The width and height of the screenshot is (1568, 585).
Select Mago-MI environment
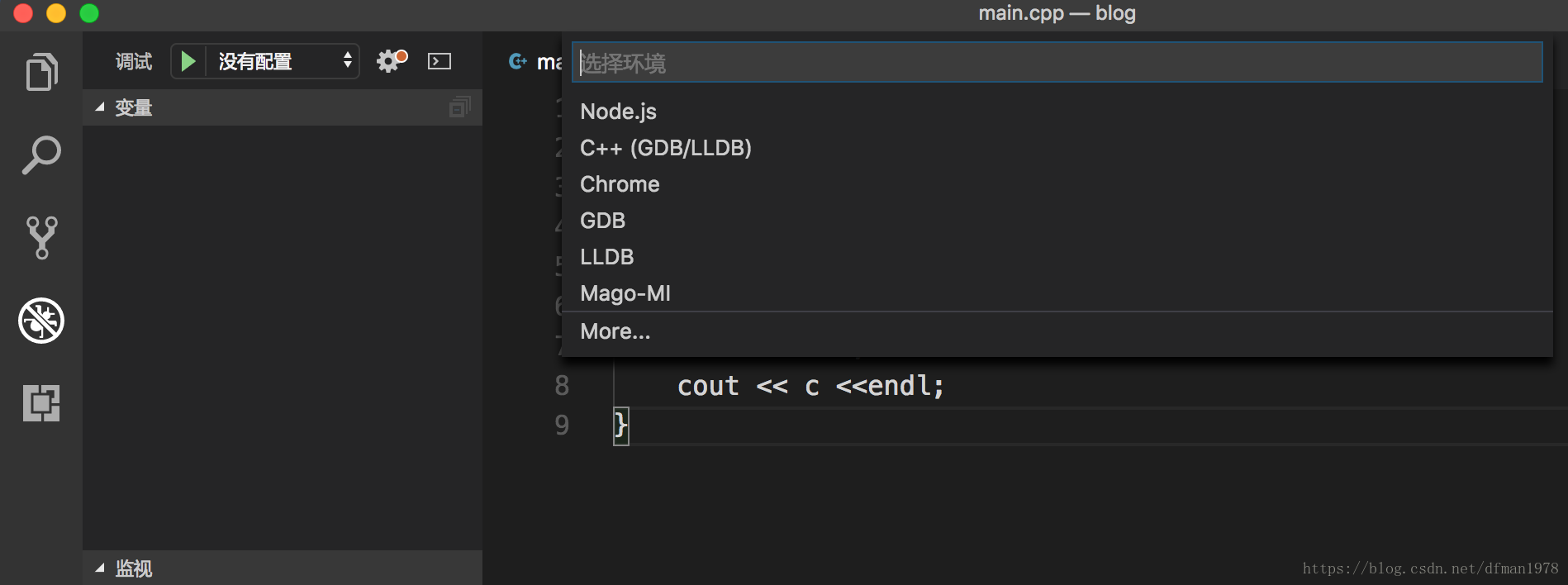click(x=1057, y=293)
